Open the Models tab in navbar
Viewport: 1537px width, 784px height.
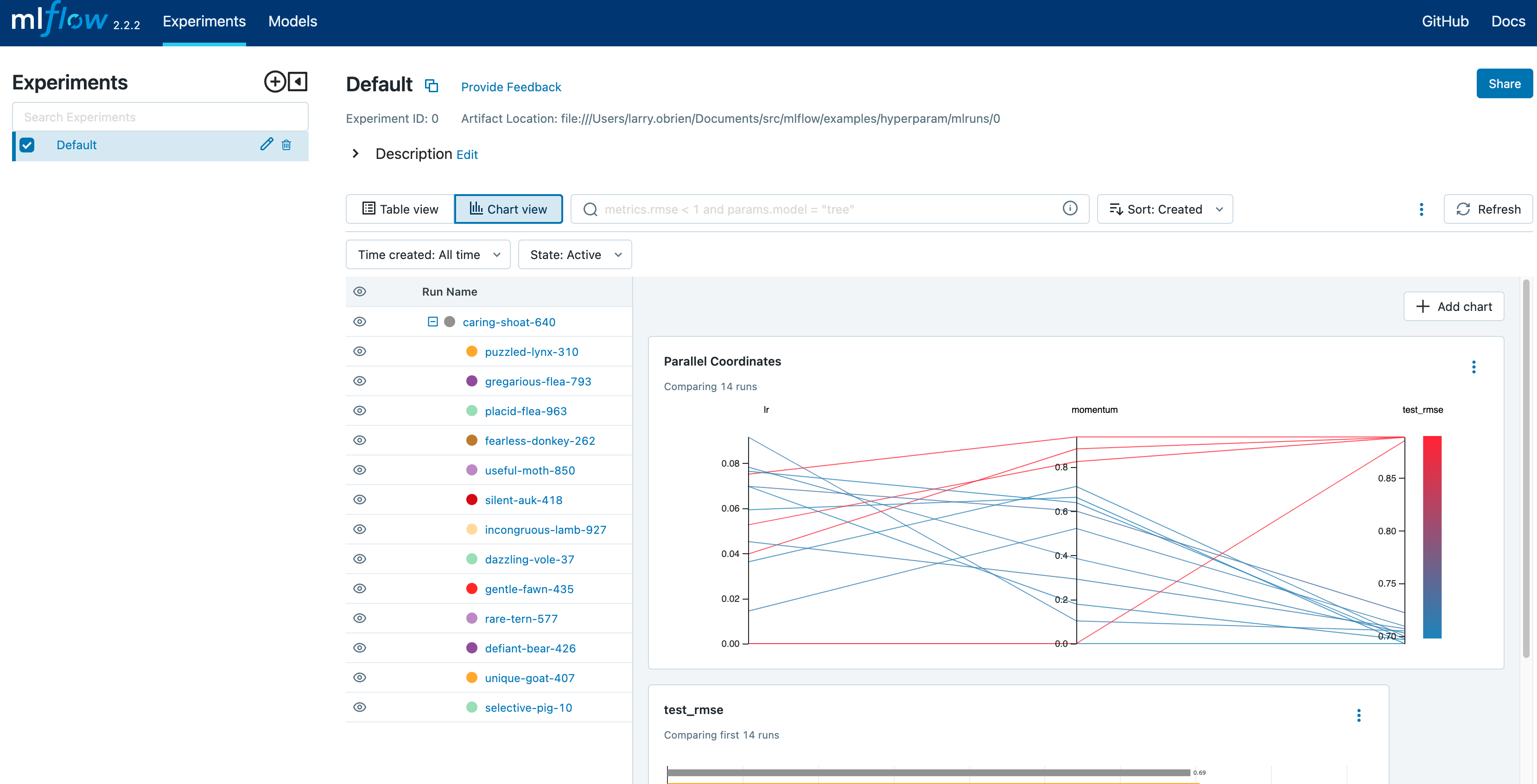tap(292, 21)
